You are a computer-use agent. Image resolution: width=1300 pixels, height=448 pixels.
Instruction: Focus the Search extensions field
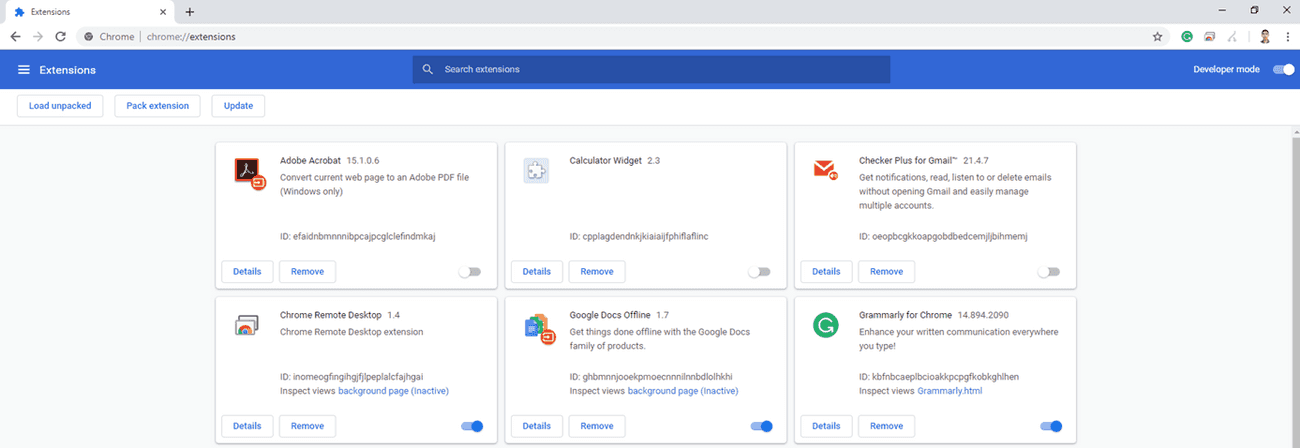[651, 70]
